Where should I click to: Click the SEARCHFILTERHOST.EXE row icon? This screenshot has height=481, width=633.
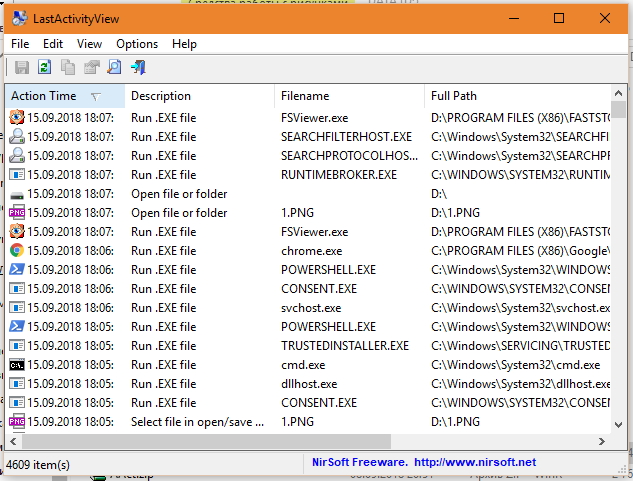point(17,137)
